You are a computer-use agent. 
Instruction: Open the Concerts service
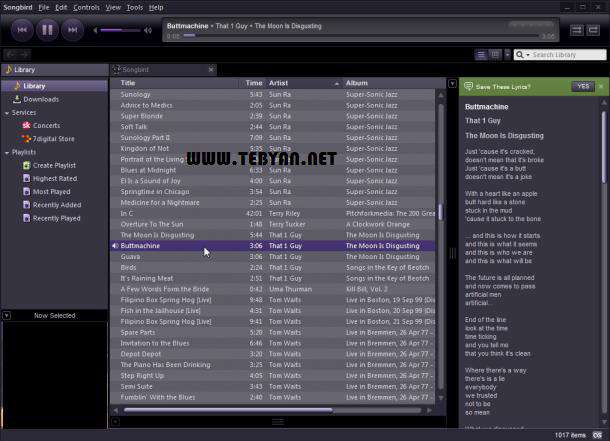click(46, 125)
